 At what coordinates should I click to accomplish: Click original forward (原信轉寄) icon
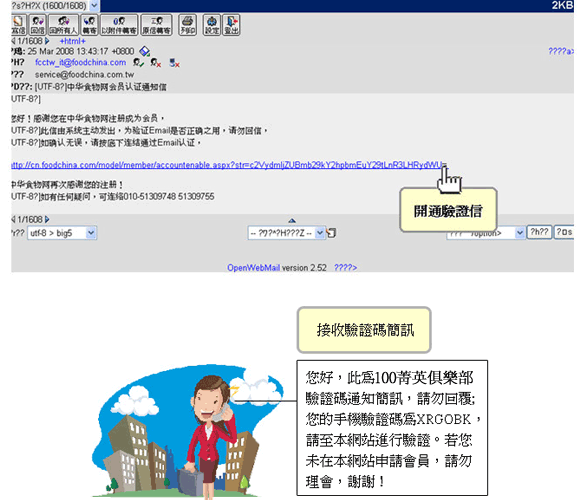156,25
